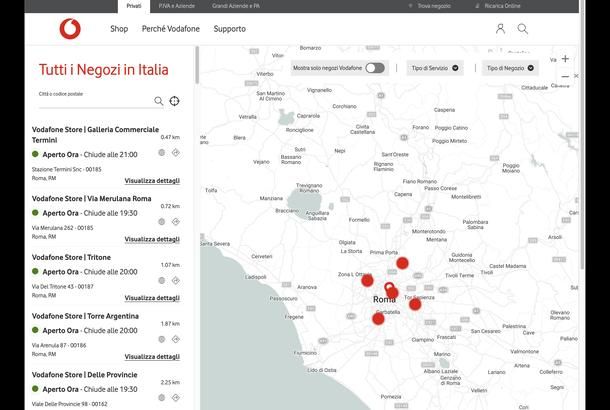The width and height of the screenshot is (610, 410).
Task: Select the red map pin near Garbatella
Action: point(378,319)
